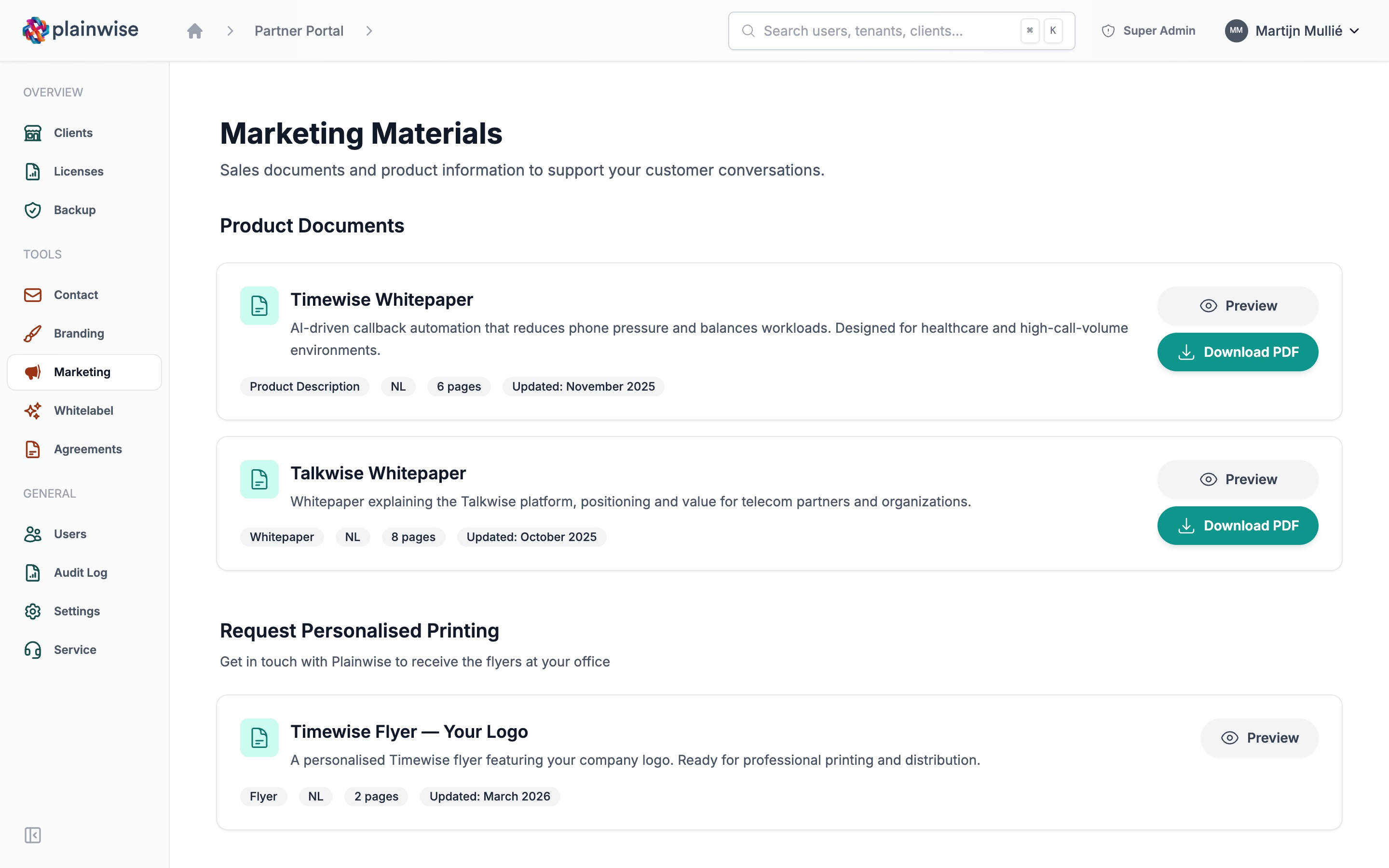This screenshot has width=1389, height=868.
Task: Download the Talkwise Whitepaper PDF
Action: coord(1238,525)
